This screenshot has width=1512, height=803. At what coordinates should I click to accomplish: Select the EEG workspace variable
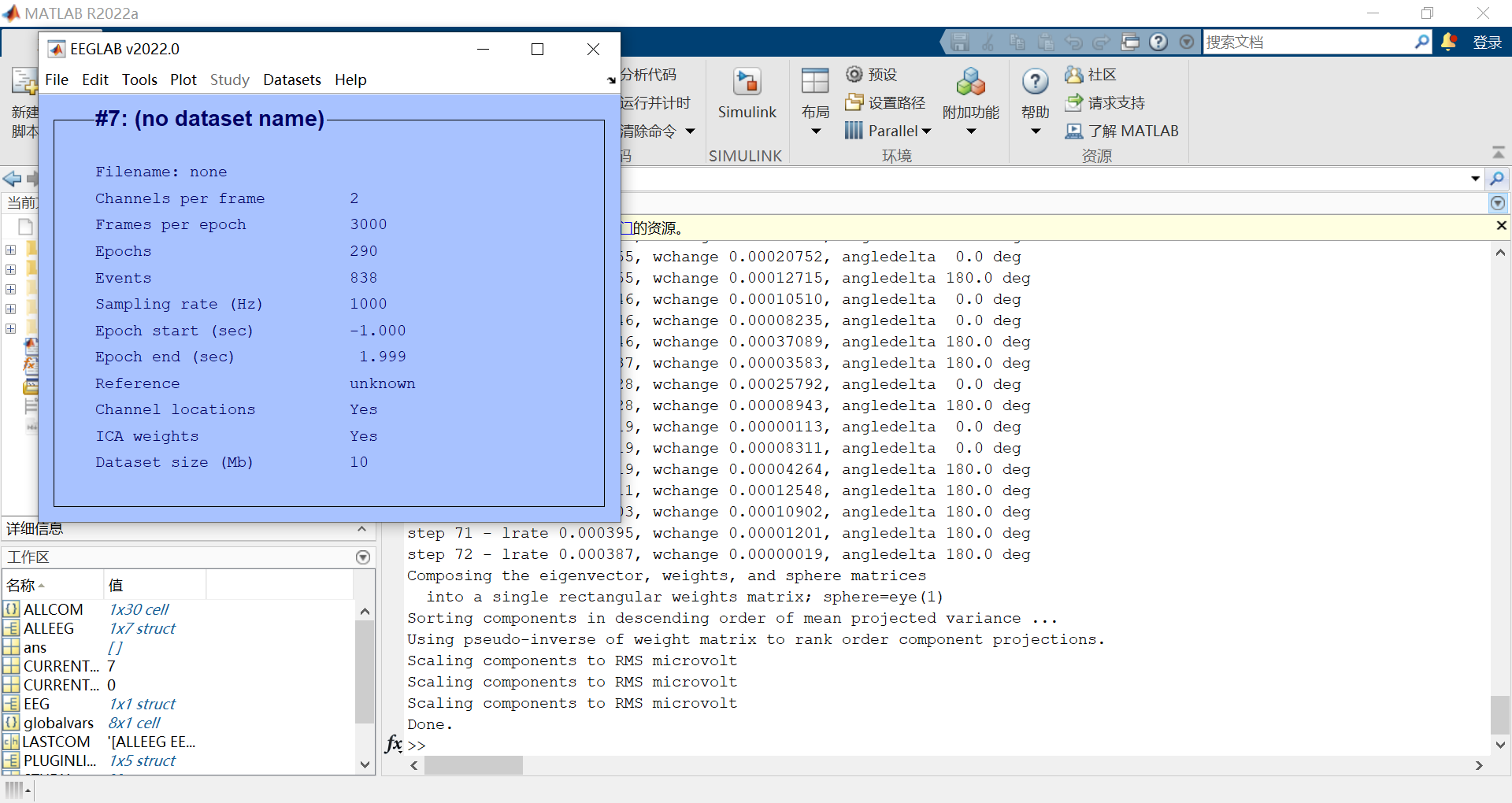(x=36, y=704)
